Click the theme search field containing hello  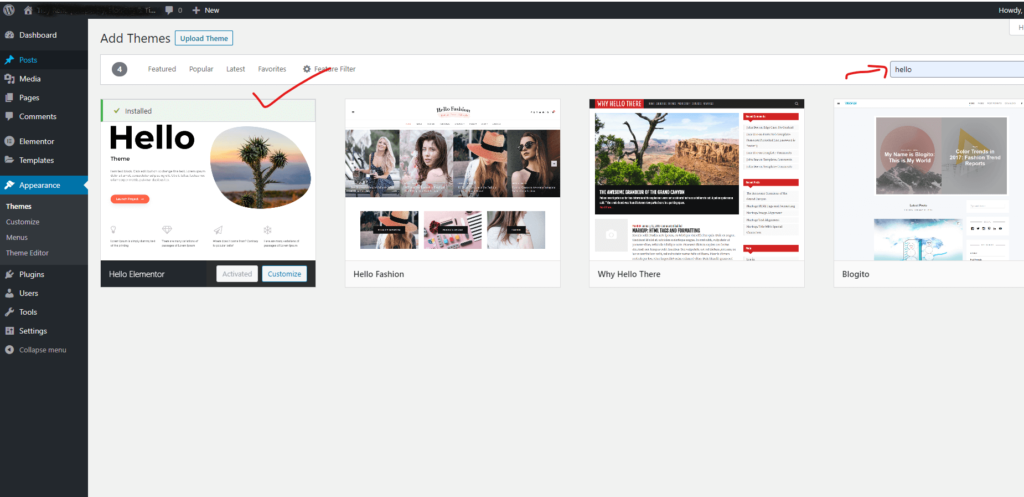point(957,69)
